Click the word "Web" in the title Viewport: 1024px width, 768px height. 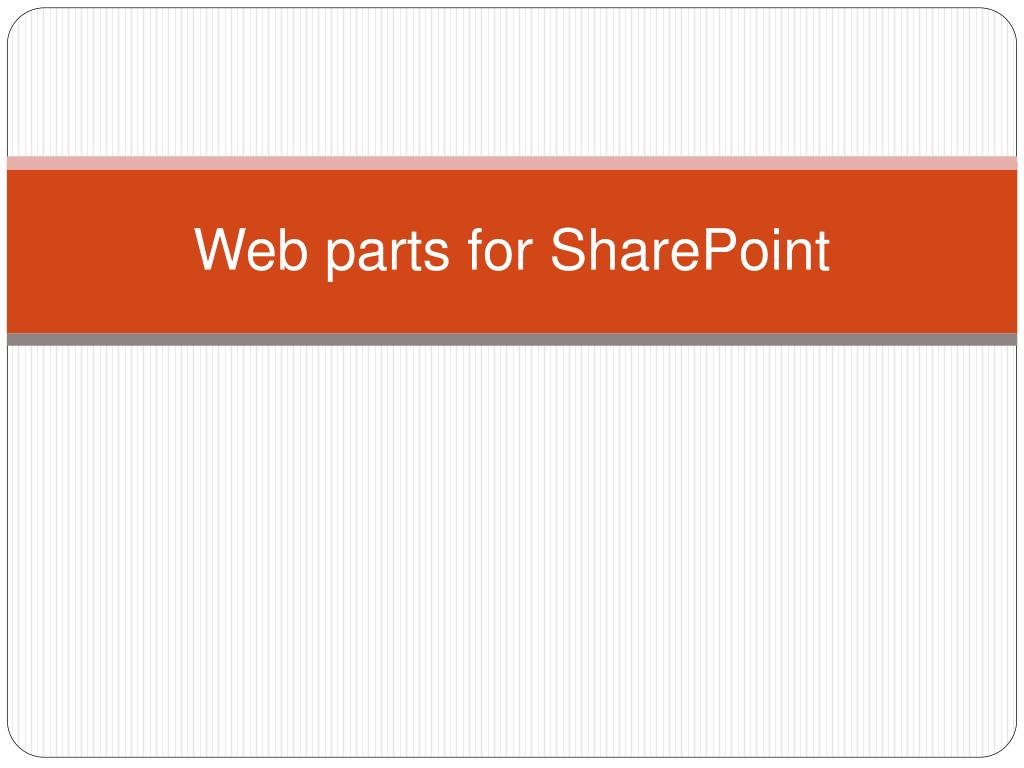pos(251,249)
